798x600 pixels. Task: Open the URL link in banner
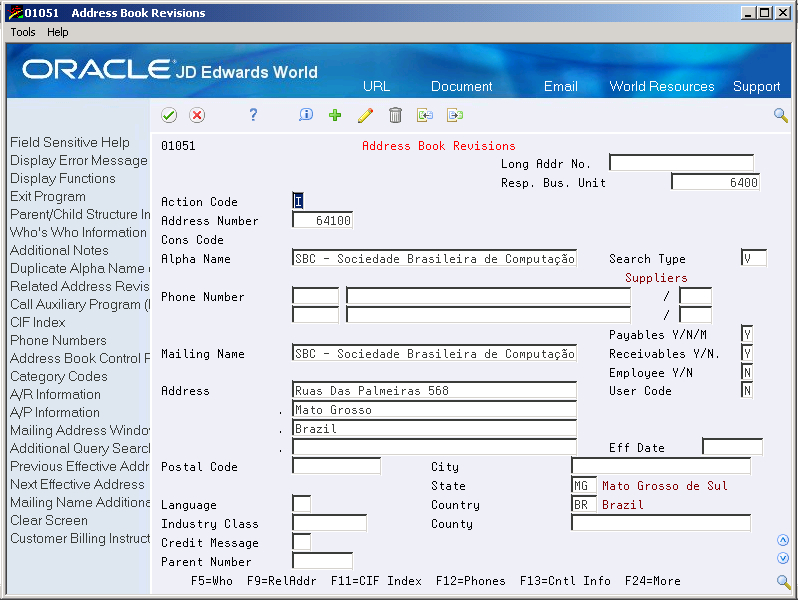coord(377,86)
